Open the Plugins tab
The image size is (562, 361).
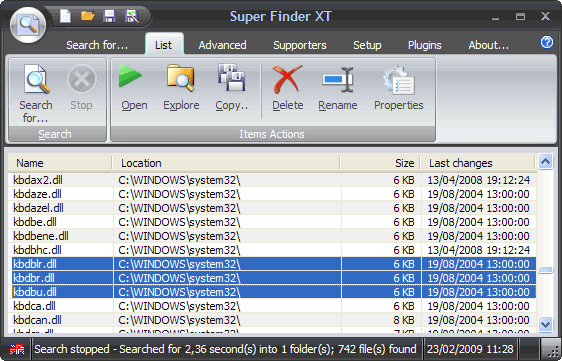point(424,45)
